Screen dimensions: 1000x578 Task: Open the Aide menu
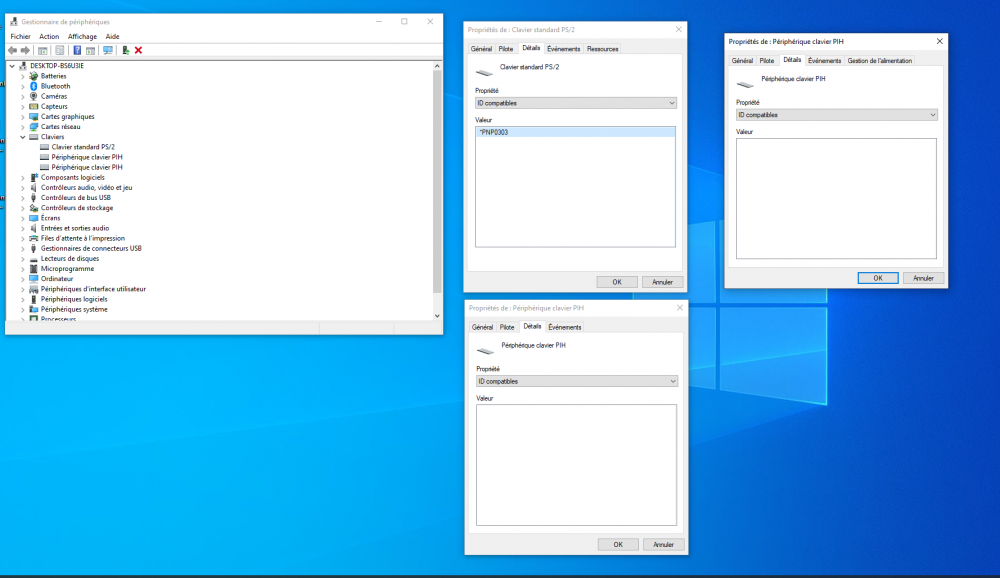point(112,36)
